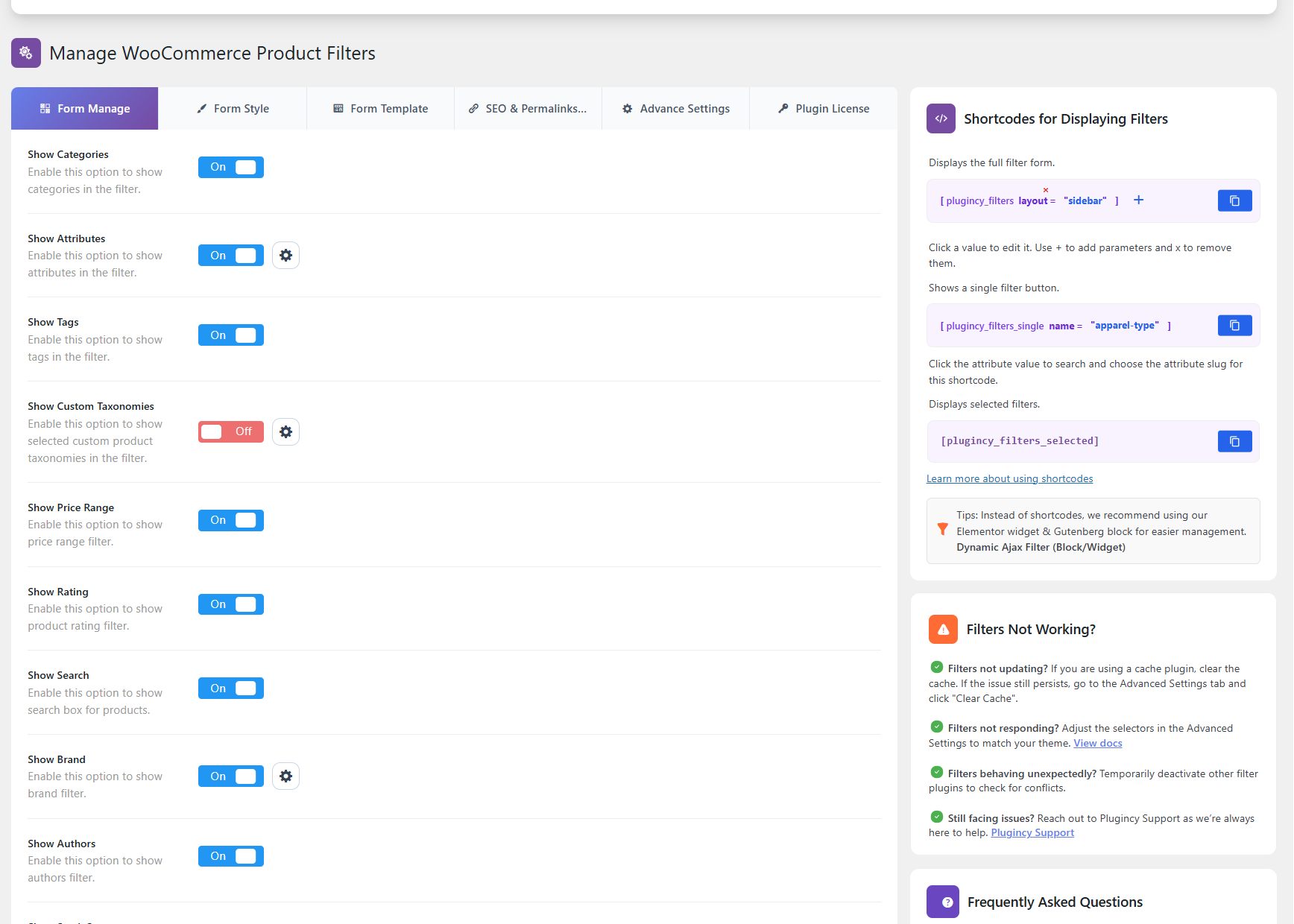The height and width of the screenshot is (924, 1294).
Task: Click Shortcodes for Displaying Filters heading
Action: pos(1065,118)
